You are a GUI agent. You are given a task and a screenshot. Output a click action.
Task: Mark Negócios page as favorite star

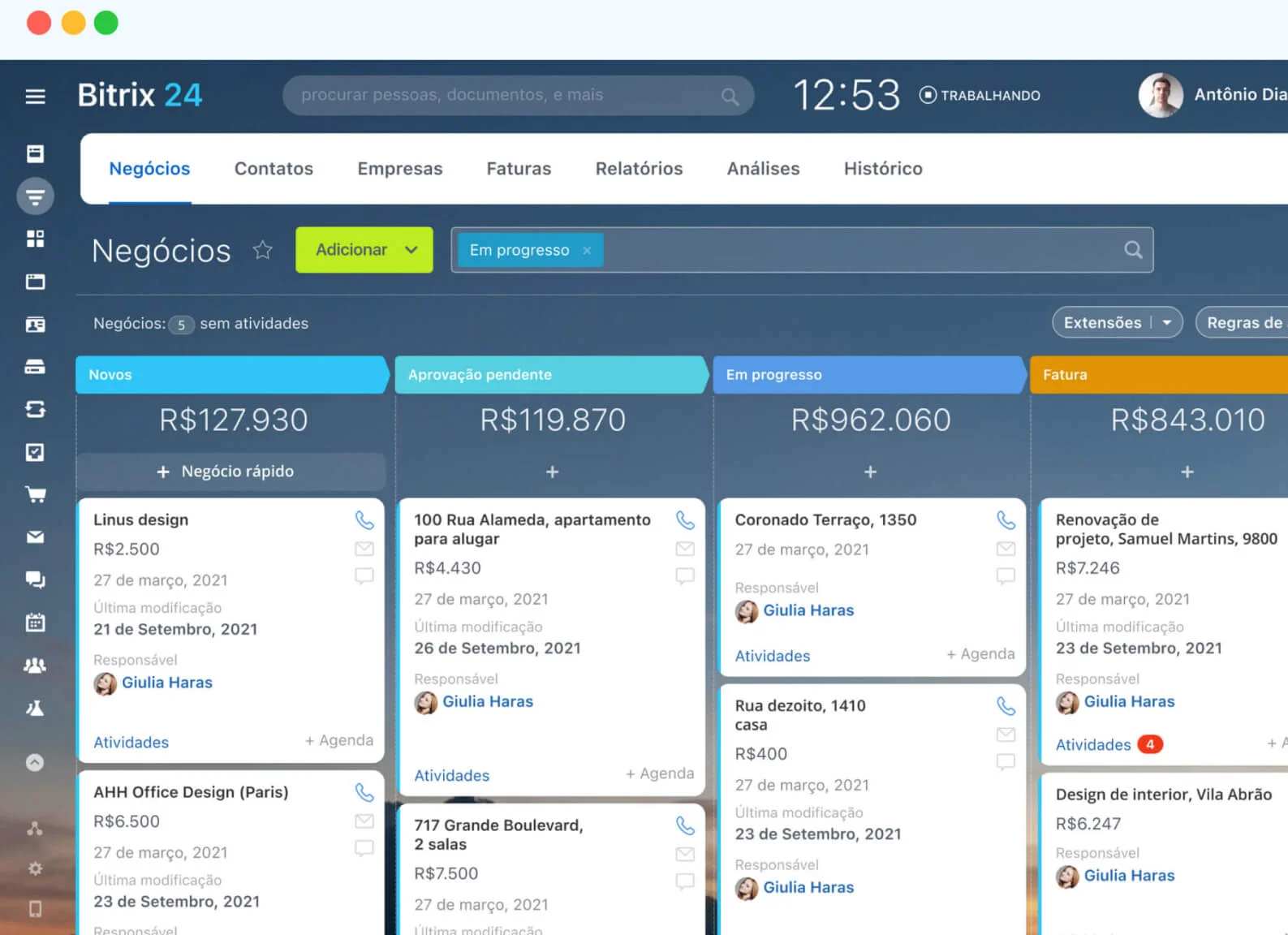click(262, 249)
